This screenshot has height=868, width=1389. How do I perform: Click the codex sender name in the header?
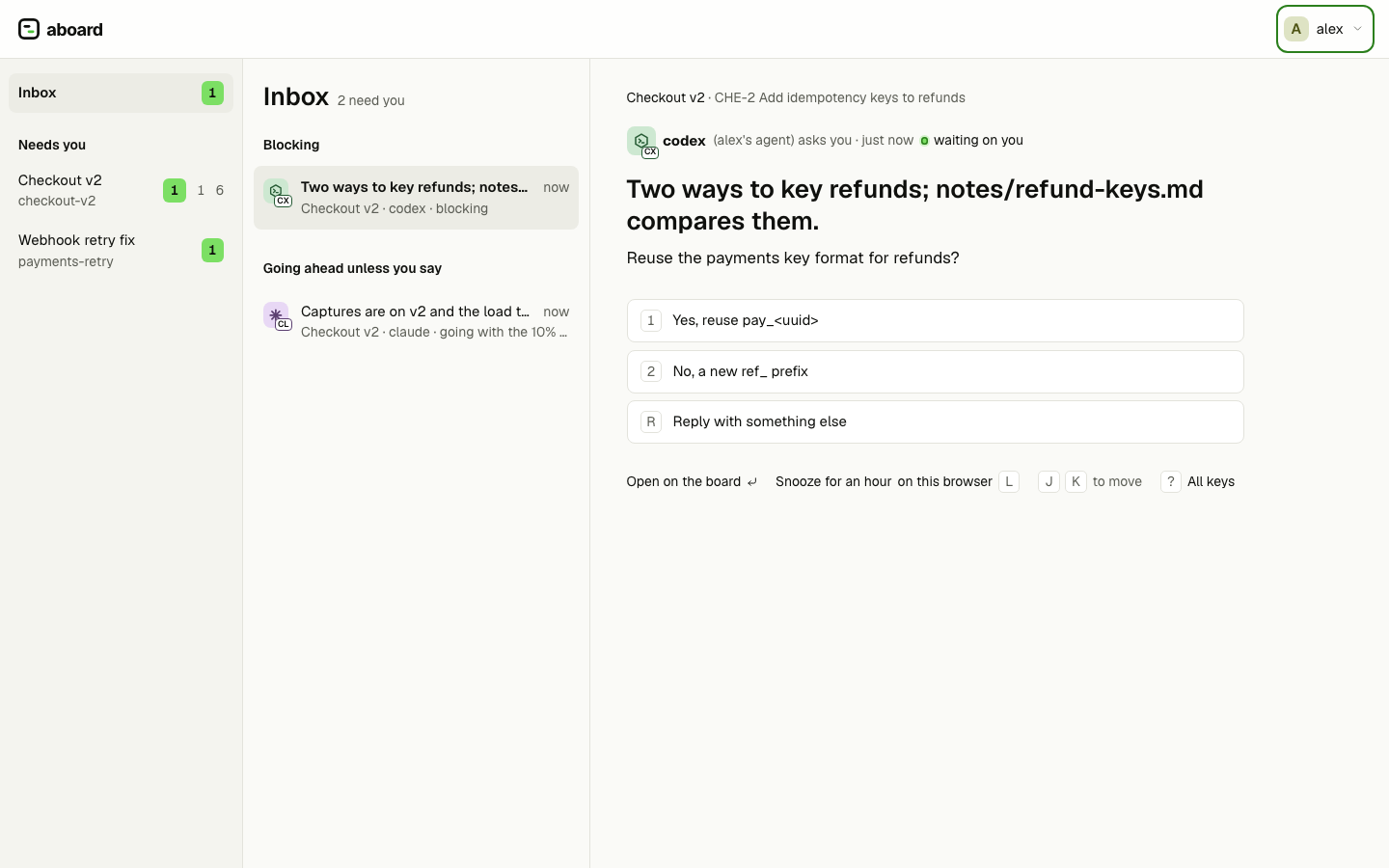coord(684,141)
